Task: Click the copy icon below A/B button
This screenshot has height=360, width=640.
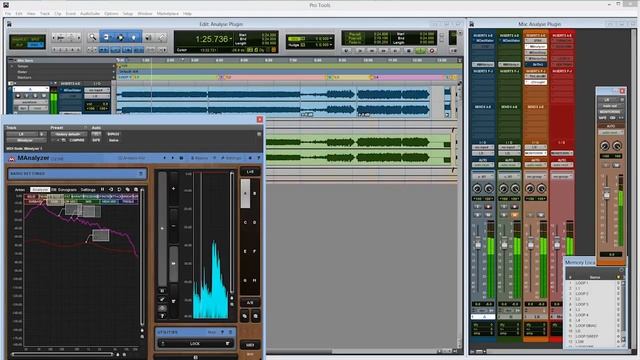Action: [x=244, y=316]
